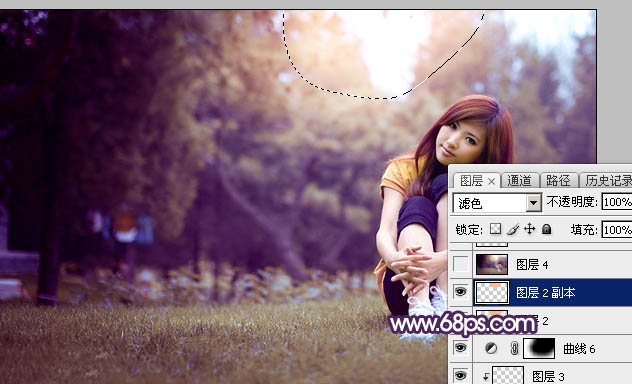This screenshot has width=632, height=384.
Task: Click the lock position move icon
Action: click(x=530, y=229)
